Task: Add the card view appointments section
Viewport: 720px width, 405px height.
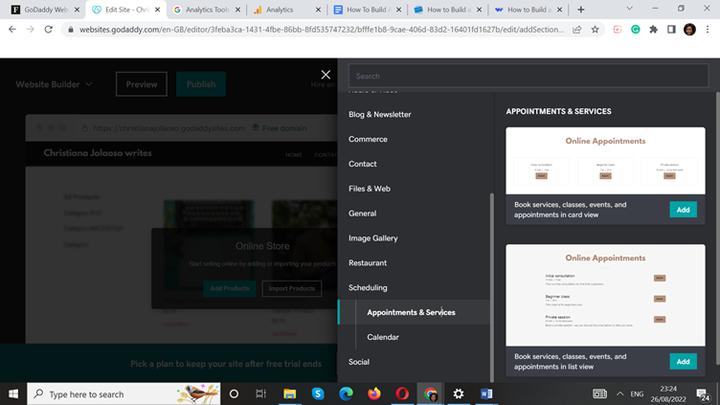Action: (x=683, y=209)
